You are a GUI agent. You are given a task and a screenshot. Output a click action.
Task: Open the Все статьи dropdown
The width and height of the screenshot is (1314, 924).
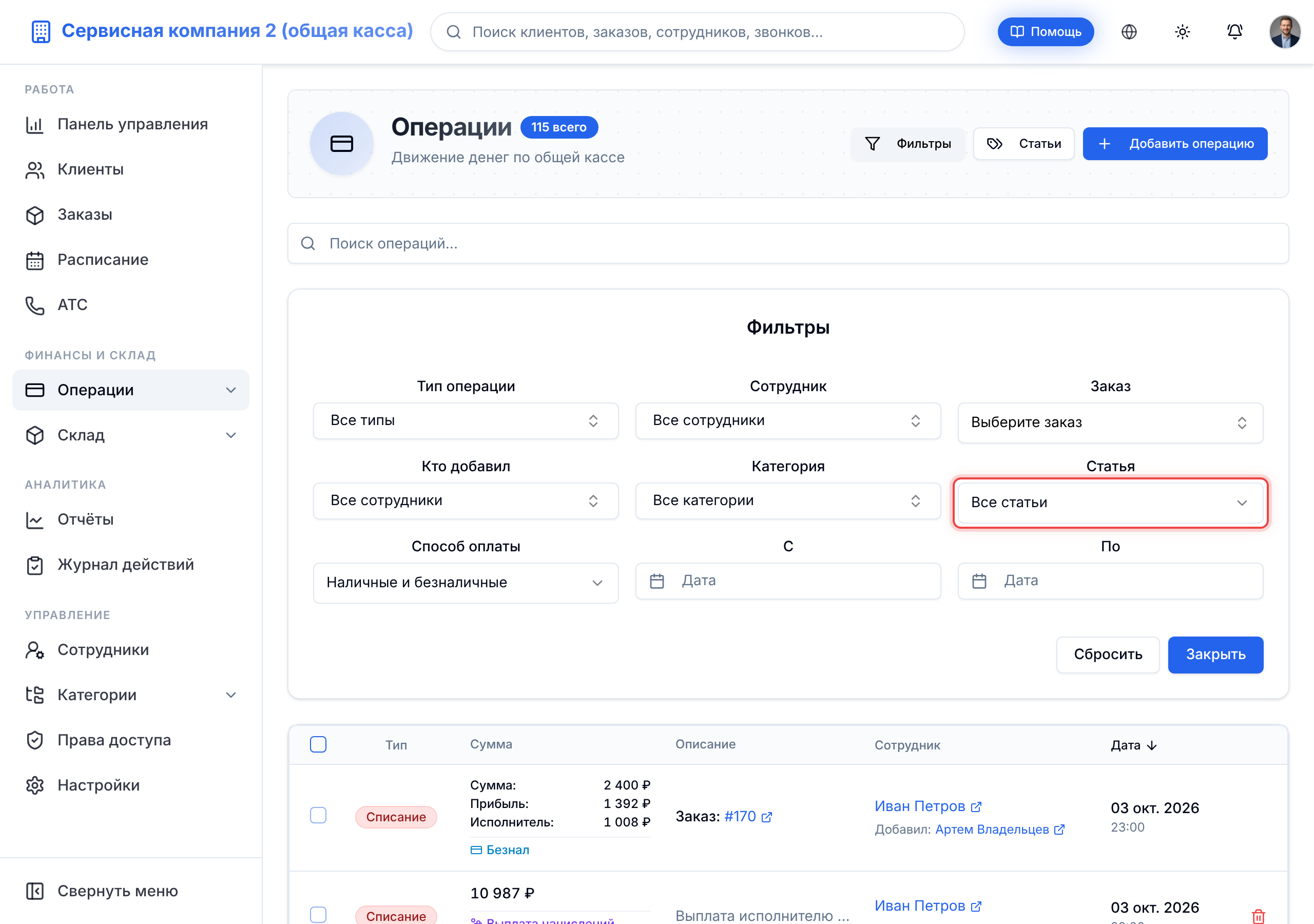[1110, 502]
